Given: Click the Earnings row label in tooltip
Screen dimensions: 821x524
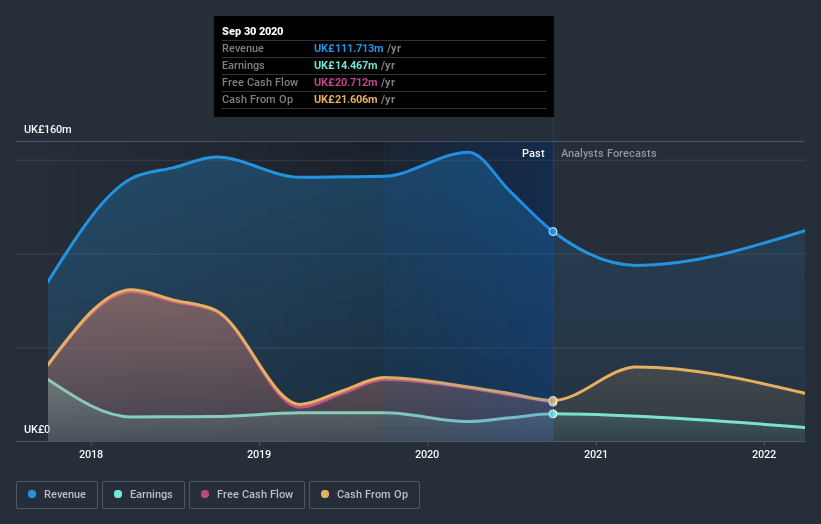Looking at the screenshot, I should point(243,65).
